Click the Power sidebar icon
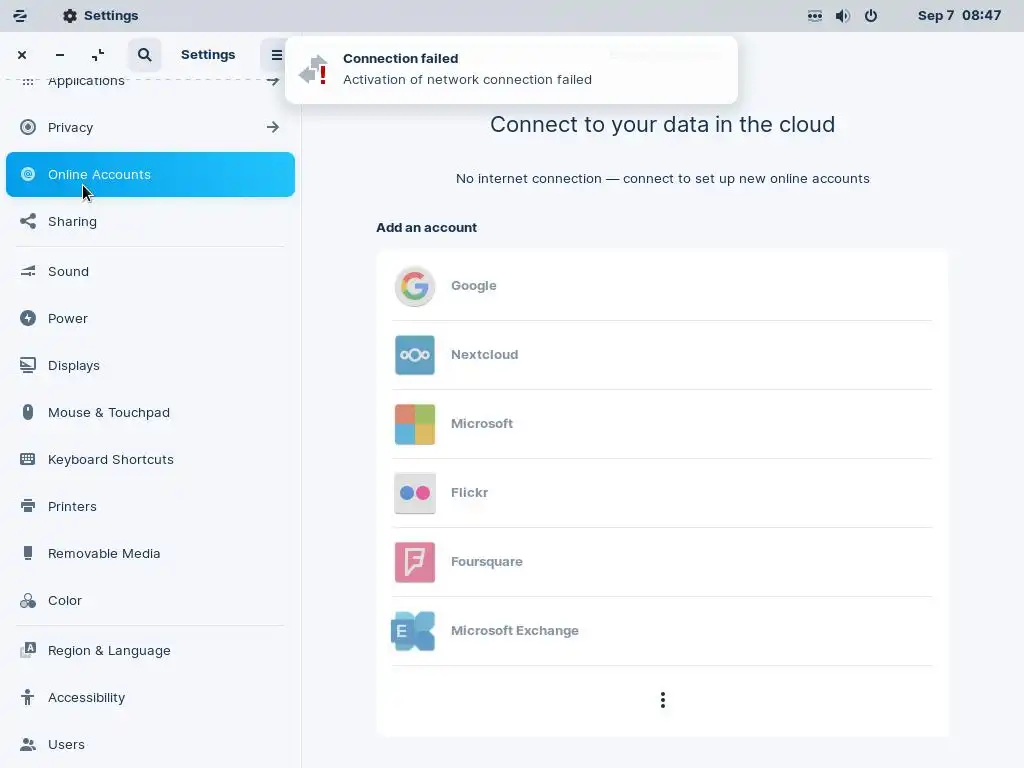The image size is (1024, 768). click(x=28, y=318)
